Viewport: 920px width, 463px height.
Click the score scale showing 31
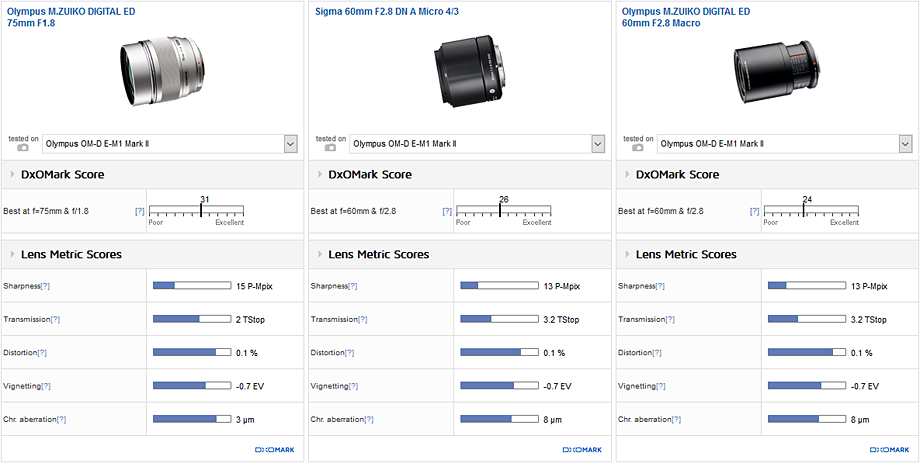click(197, 211)
